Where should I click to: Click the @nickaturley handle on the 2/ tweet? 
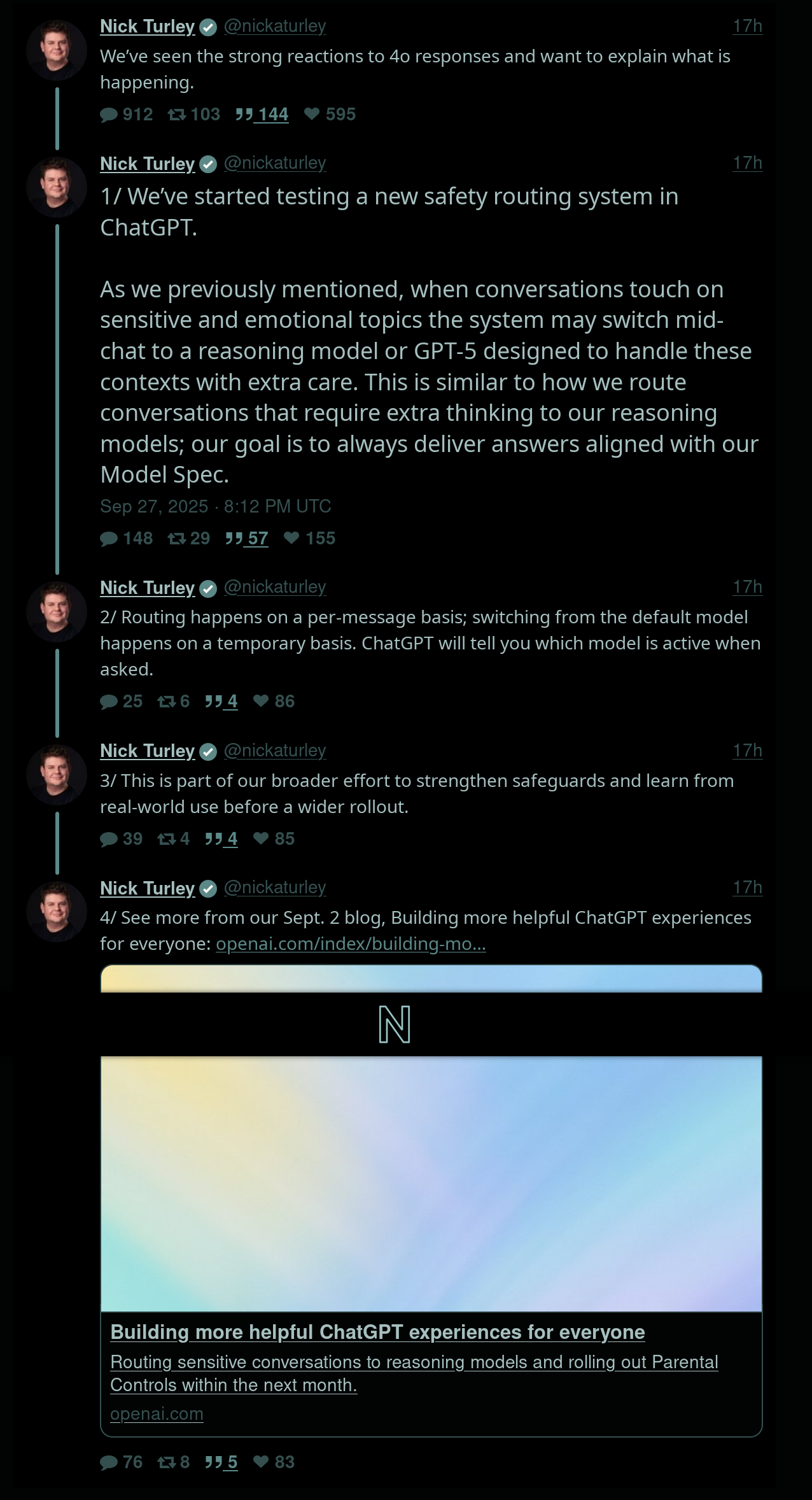(275, 587)
